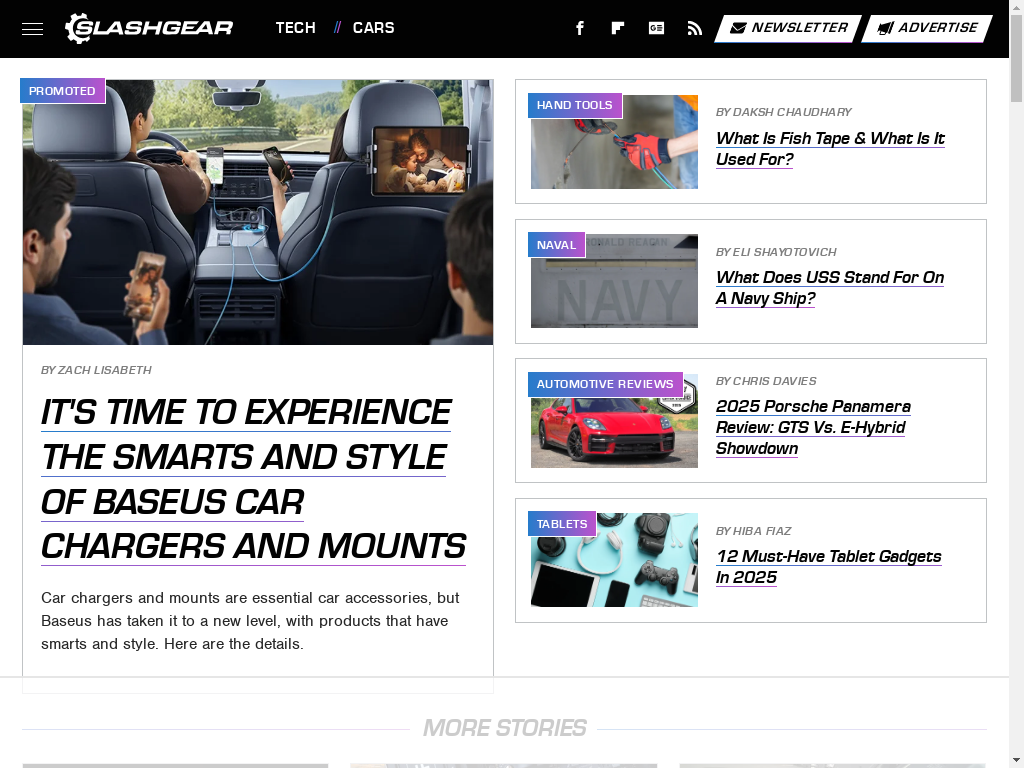The width and height of the screenshot is (1024, 768).
Task: Open the Hand Tools category tag
Action: pyautogui.click(x=575, y=105)
